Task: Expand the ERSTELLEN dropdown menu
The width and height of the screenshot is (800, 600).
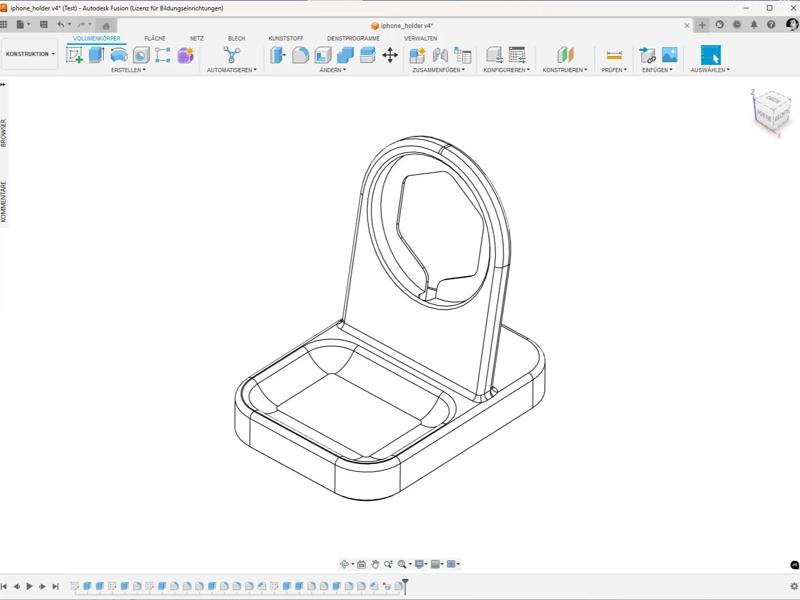Action: (128, 70)
